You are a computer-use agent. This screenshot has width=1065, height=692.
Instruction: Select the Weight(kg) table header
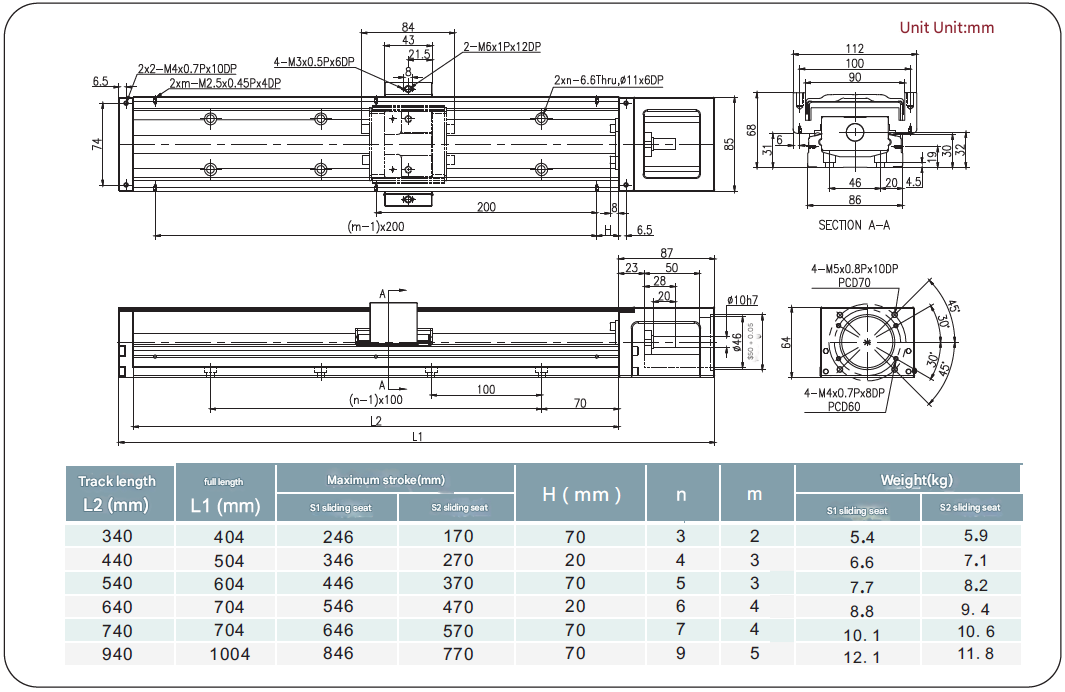(x=909, y=480)
